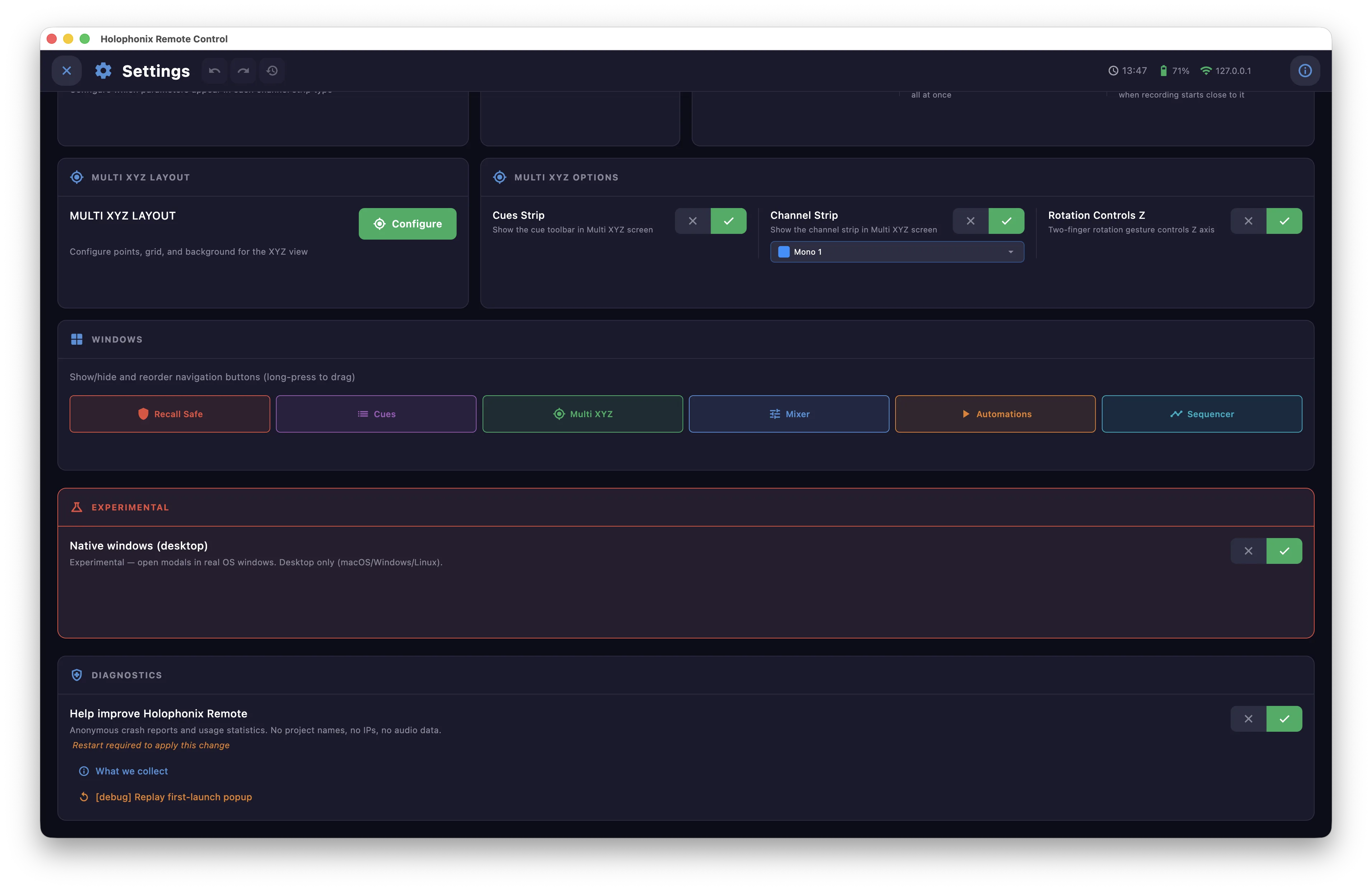Viewport: 1372px width, 891px height.
Task: Click the Settings gear icon
Action: [x=103, y=70]
